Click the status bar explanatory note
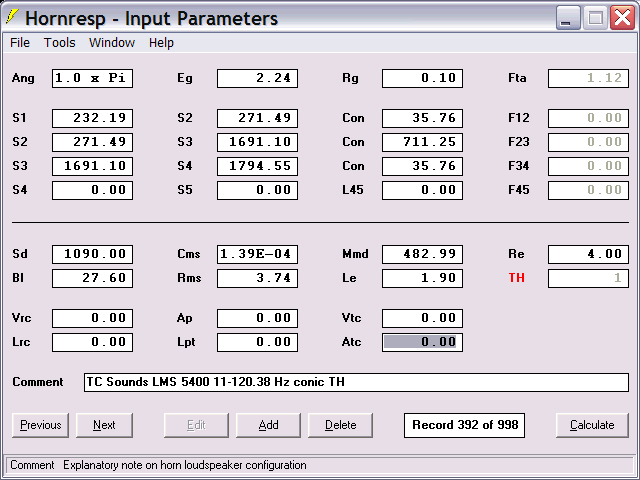Image resolution: width=640 pixels, height=480 pixels. (x=184, y=465)
